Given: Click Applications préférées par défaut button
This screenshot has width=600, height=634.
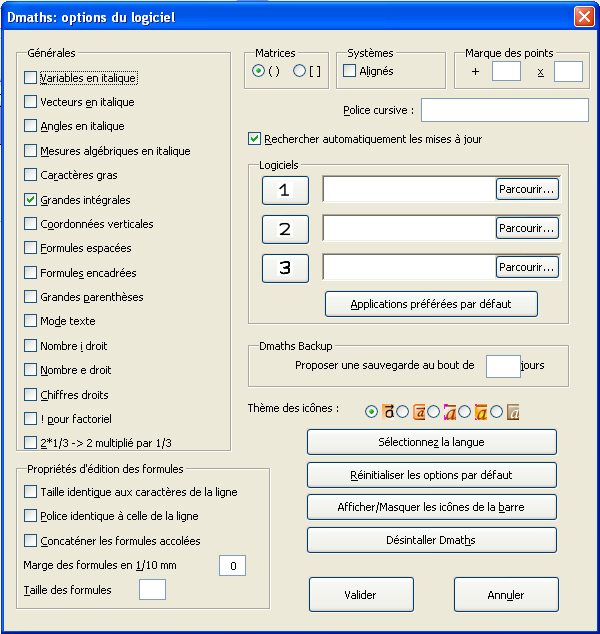Looking at the screenshot, I should pyautogui.click(x=431, y=304).
